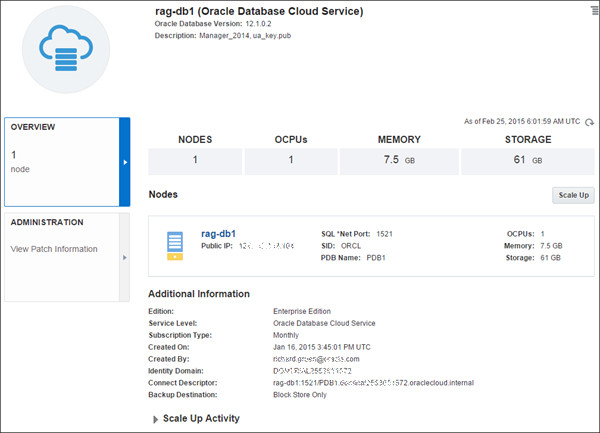
Task: Open the rag-db1 node link
Action: [x=218, y=234]
